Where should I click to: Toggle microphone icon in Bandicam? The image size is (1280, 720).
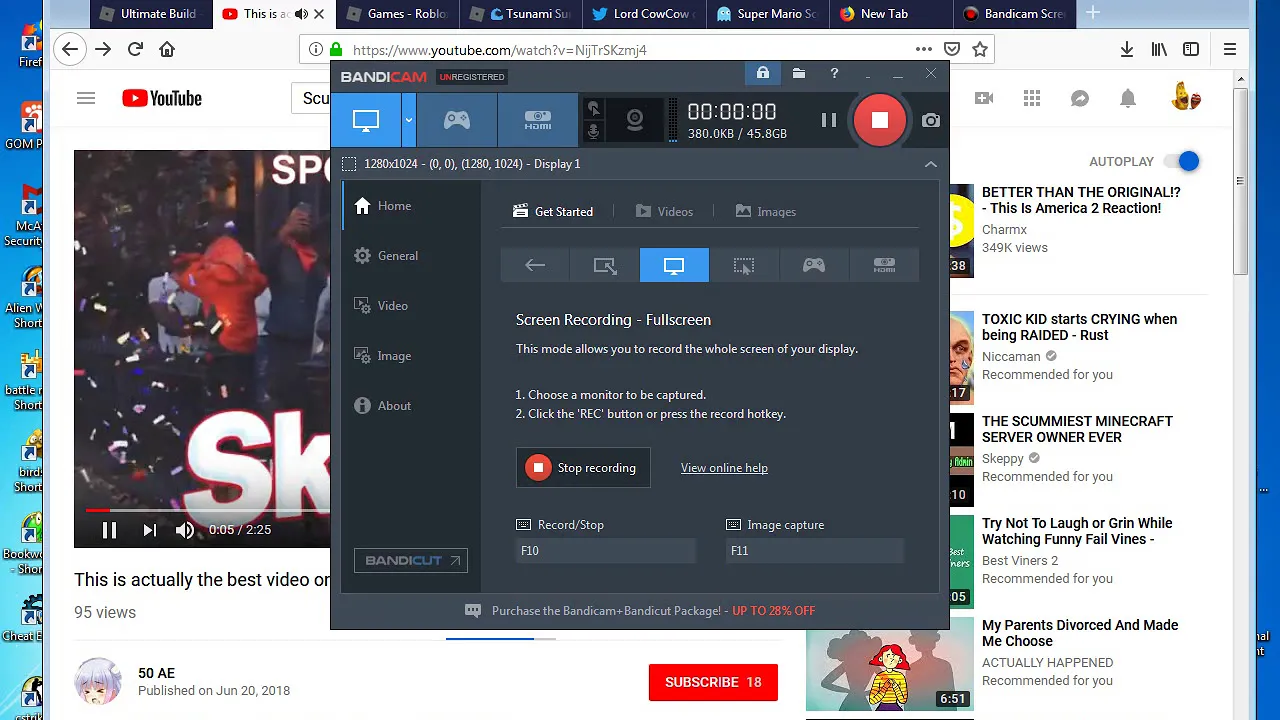pyautogui.click(x=594, y=131)
